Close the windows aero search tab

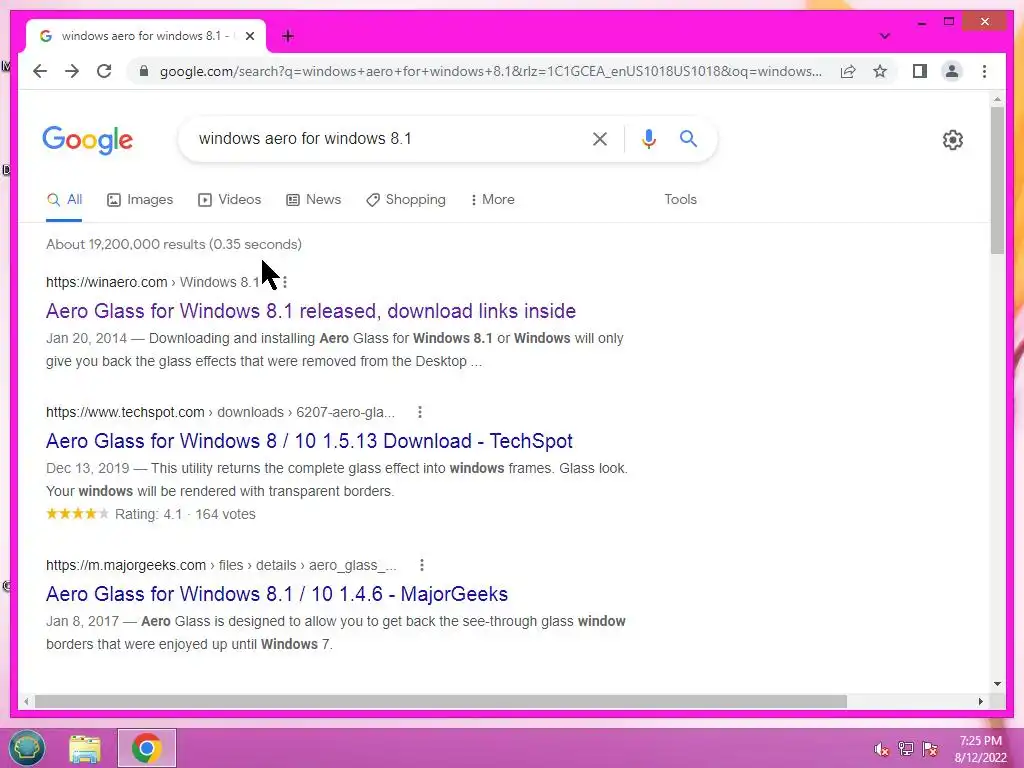click(x=249, y=37)
